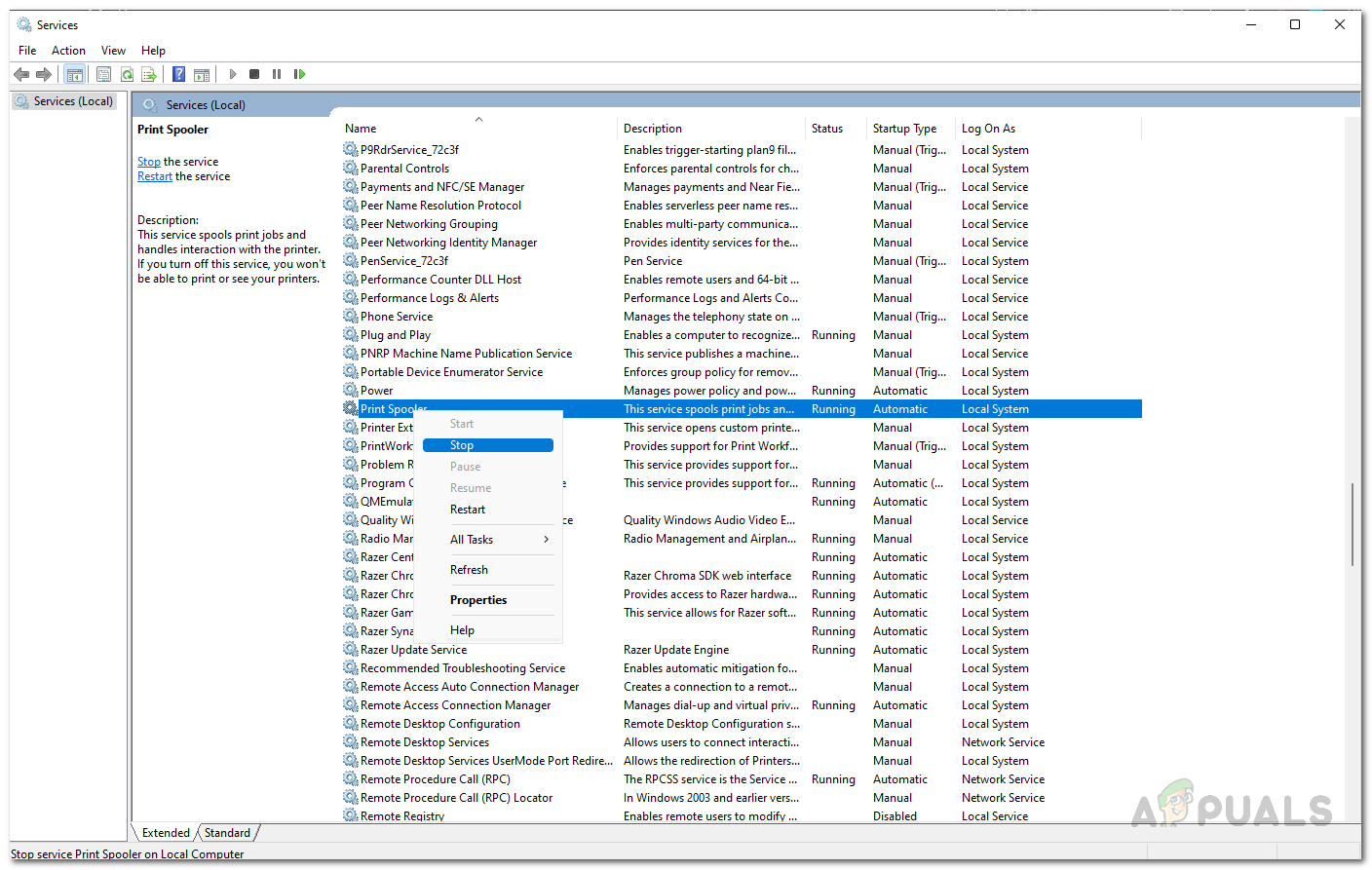Screen dimensions: 1372x870
Task: Click the Back arrow in toolbar
Action: tap(21, 74)
